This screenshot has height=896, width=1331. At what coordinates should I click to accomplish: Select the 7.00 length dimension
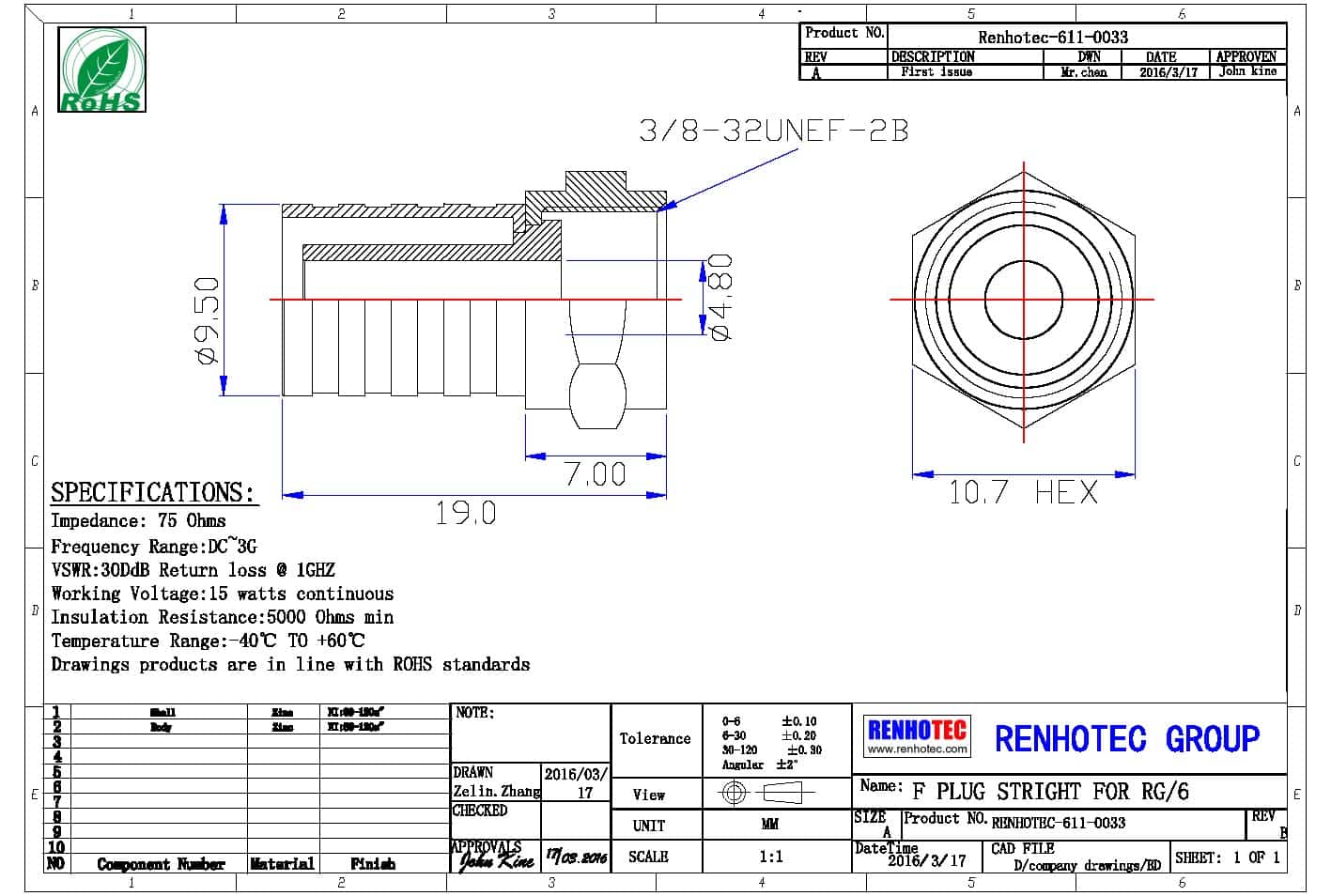(596, 474)
